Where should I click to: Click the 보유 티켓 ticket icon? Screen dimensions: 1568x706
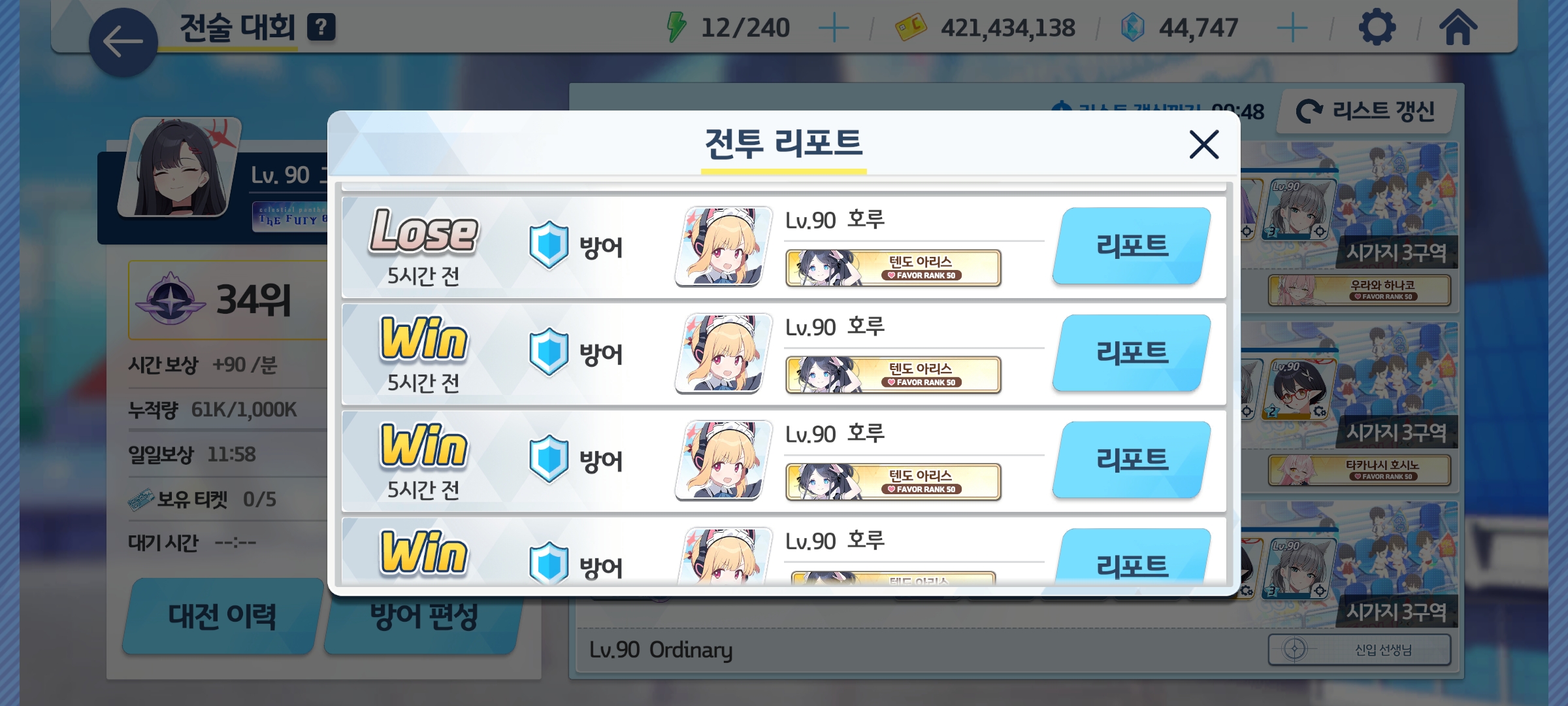tap(140, 500)
